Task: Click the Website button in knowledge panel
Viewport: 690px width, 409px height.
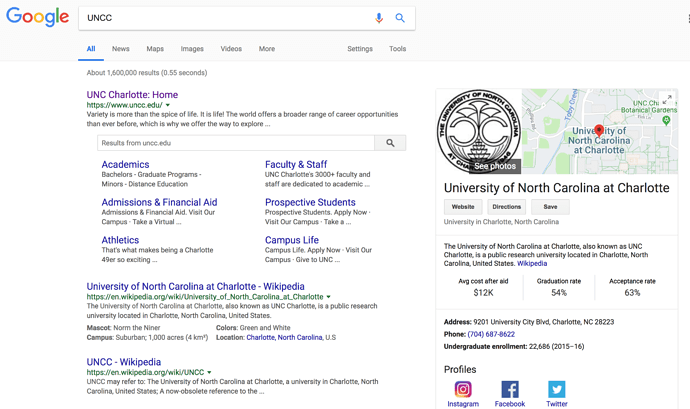Action: pyautogui.click(x=463, y=207)
